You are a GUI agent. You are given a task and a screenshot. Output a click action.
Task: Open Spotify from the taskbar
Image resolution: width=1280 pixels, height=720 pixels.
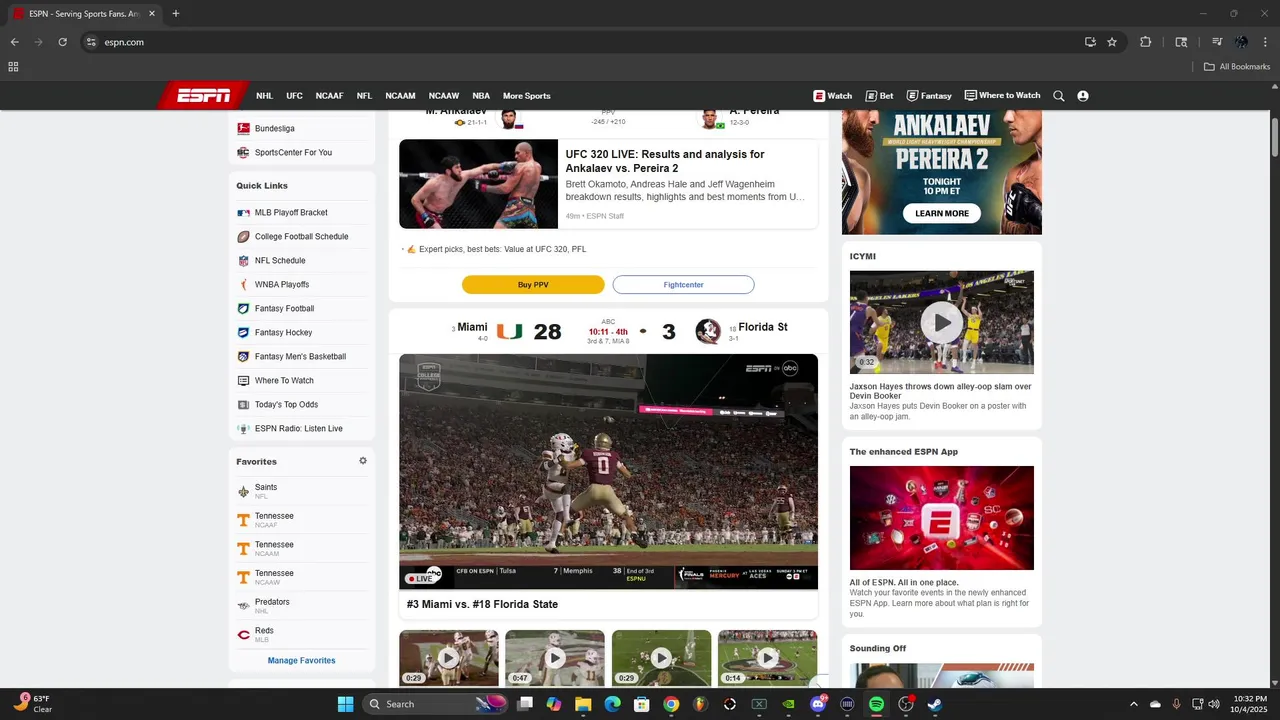(876, 704)
